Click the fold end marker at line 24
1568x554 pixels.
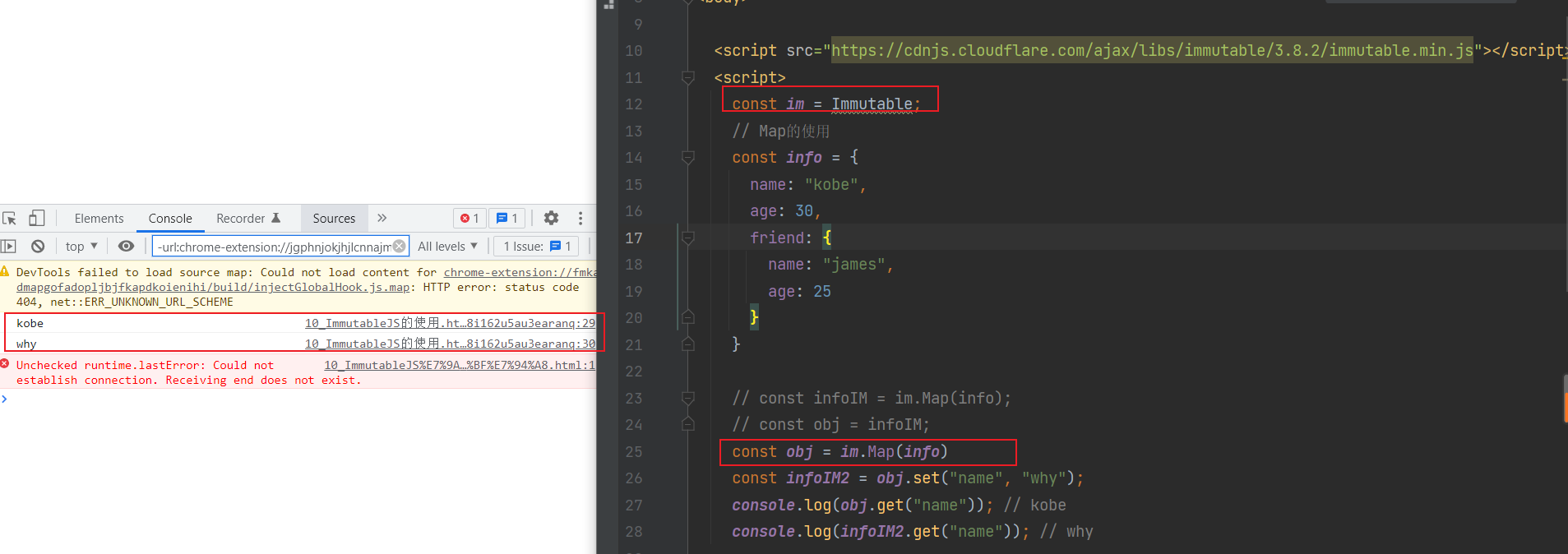pos(688,424)
